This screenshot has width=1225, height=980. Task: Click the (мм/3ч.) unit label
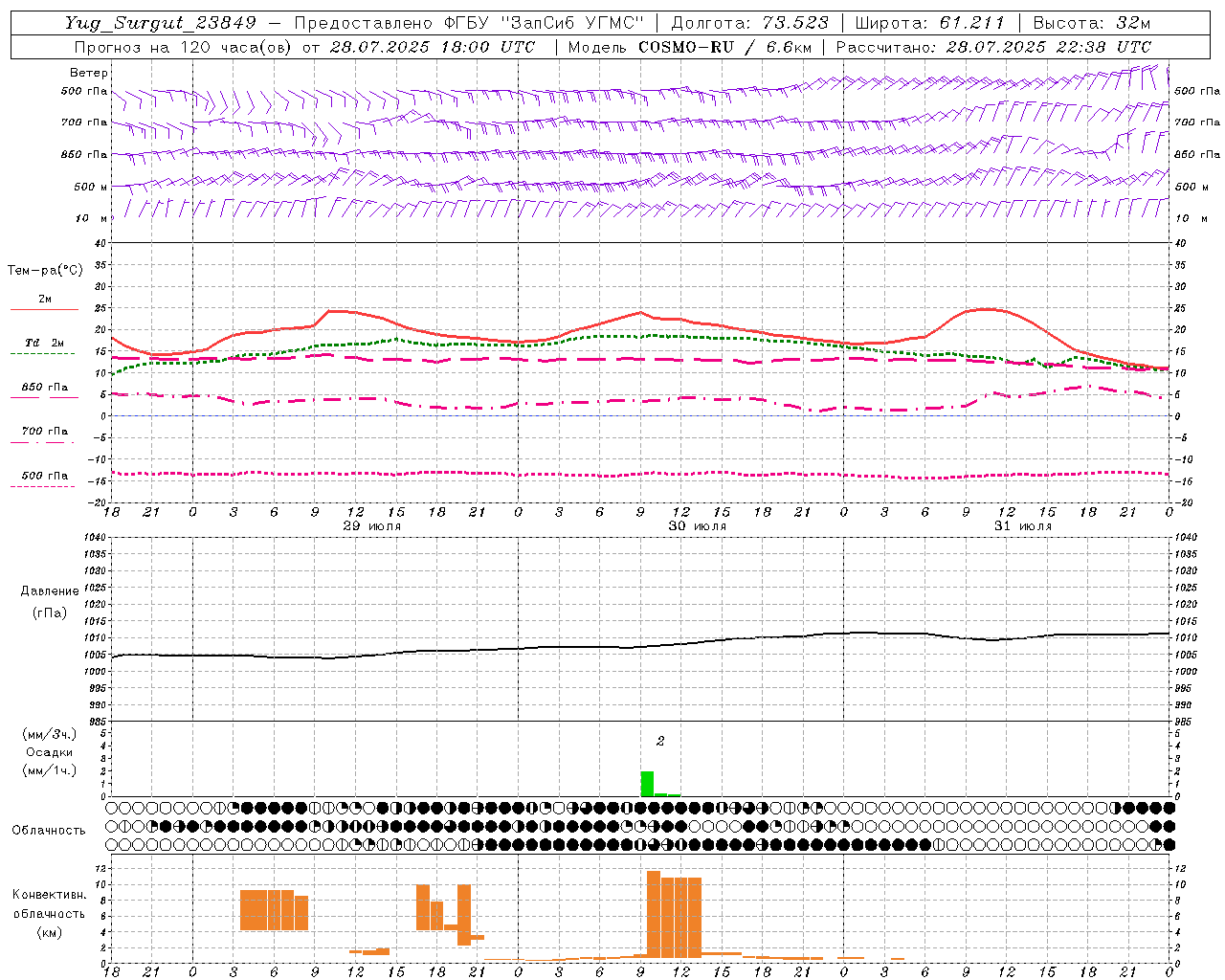pos(50,735)
